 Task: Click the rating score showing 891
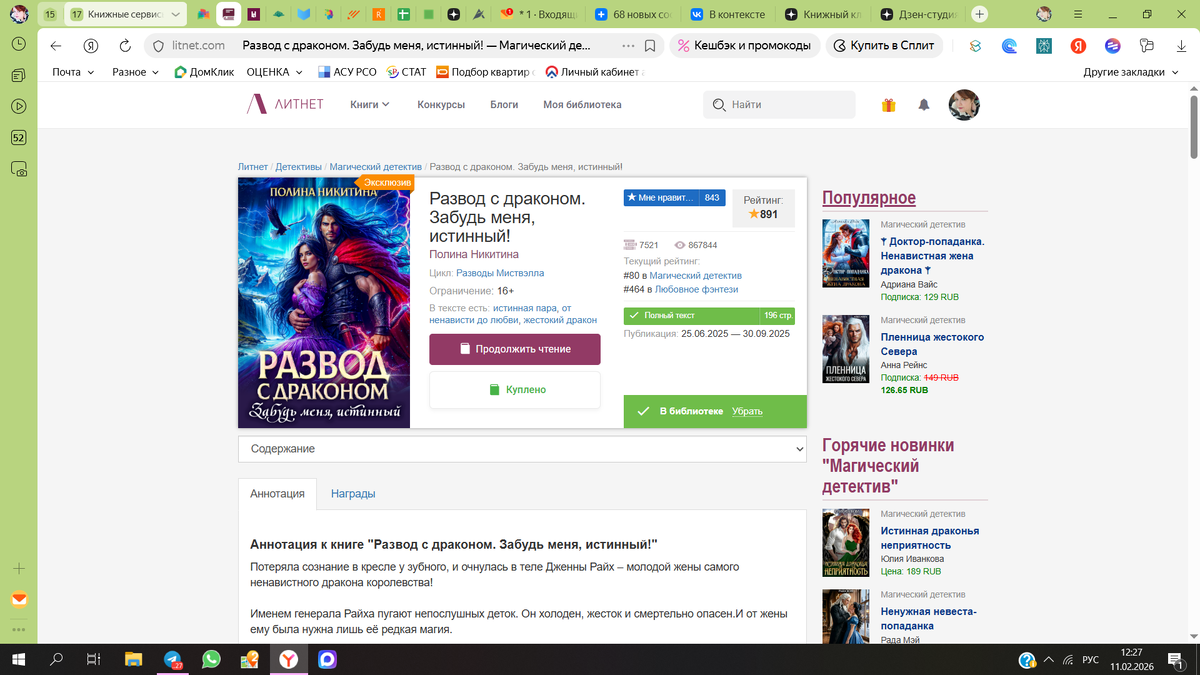(x=763, y=214)
